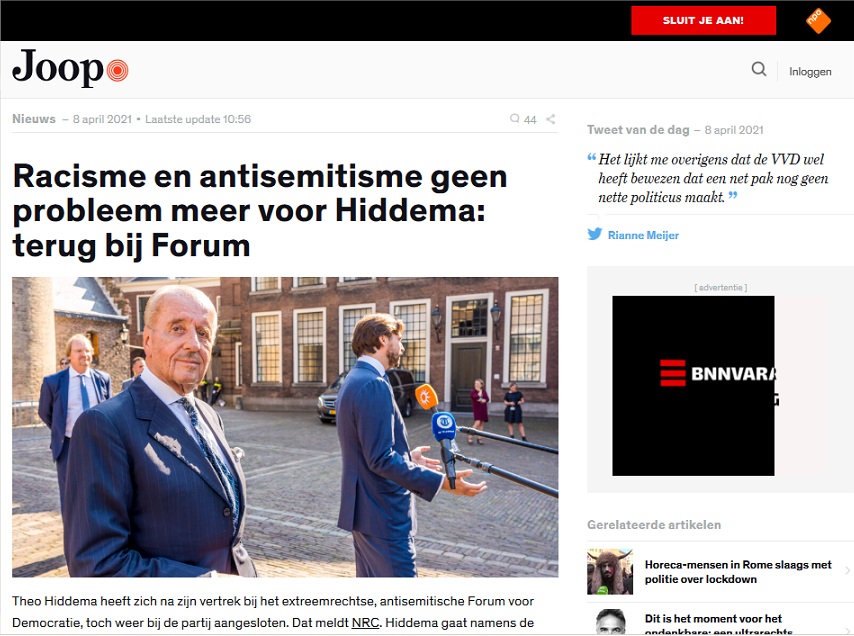Screen dimensions: 854x636
Task: Open the main Hiddema article photo
Action: (285, 427)
